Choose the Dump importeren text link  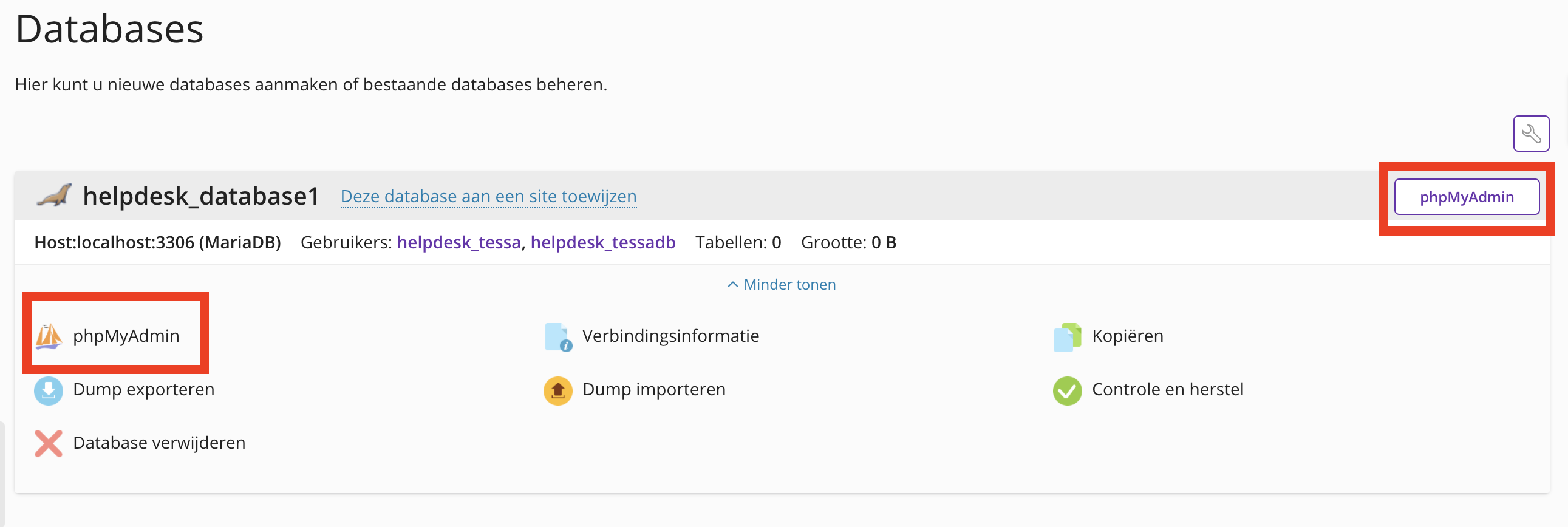click(x=654, y=390)
